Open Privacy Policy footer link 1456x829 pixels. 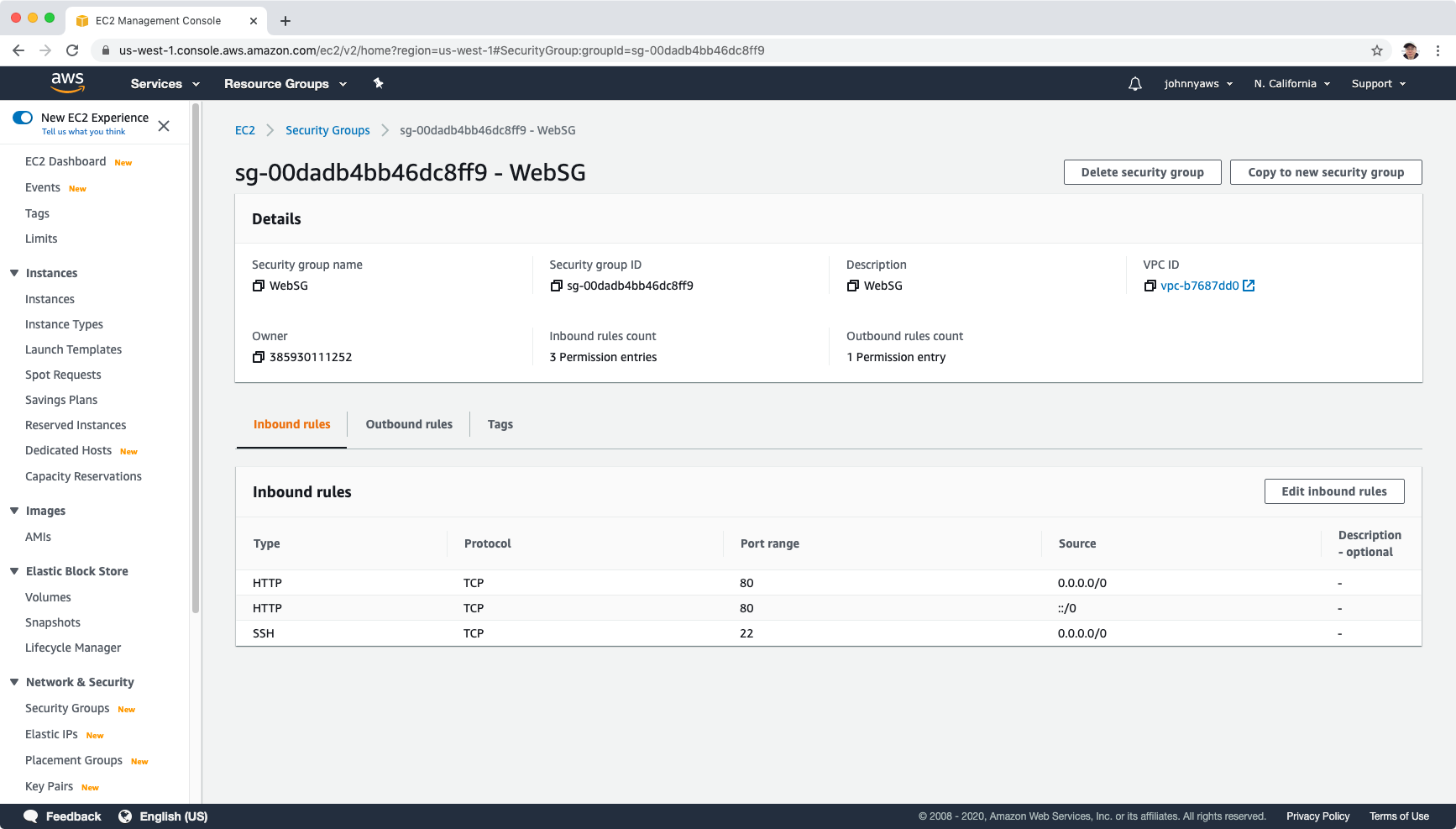1317,816
